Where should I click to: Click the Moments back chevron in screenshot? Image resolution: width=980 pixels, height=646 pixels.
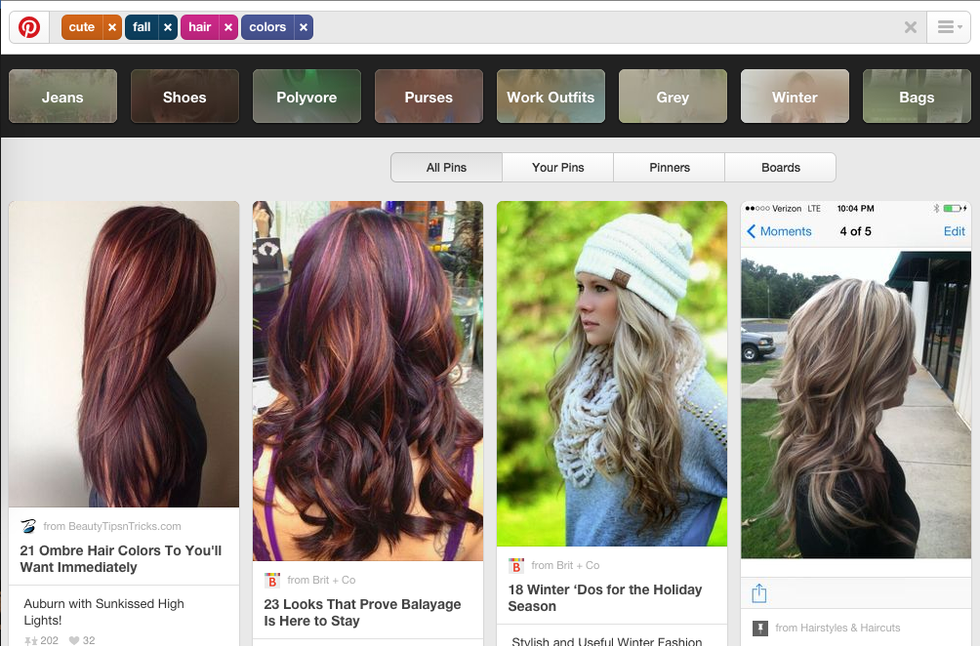pos(753,231)
